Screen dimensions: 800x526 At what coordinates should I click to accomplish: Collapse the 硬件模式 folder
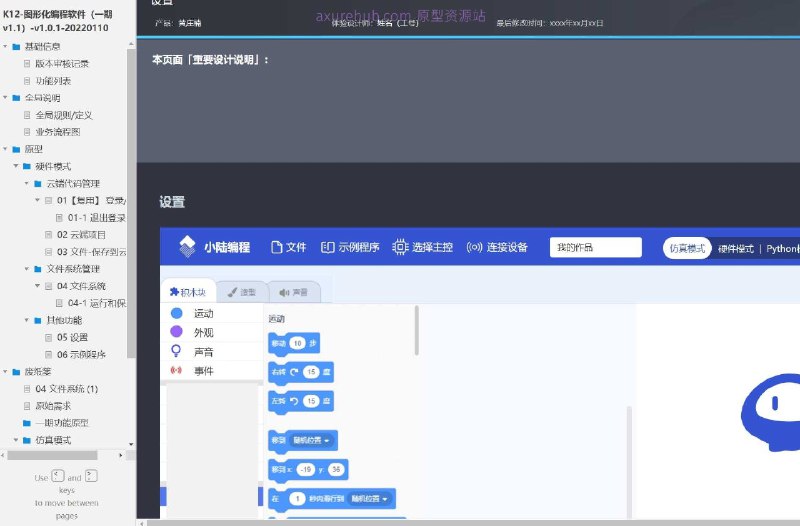click(16, 166)
